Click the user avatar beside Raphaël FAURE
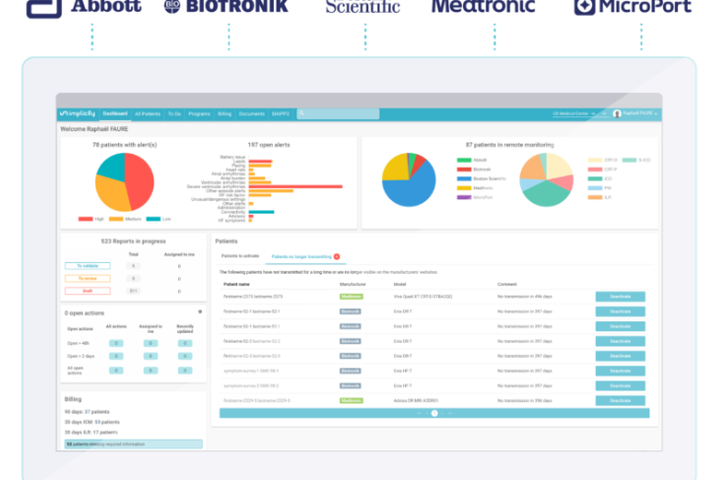 pos(617,113)
